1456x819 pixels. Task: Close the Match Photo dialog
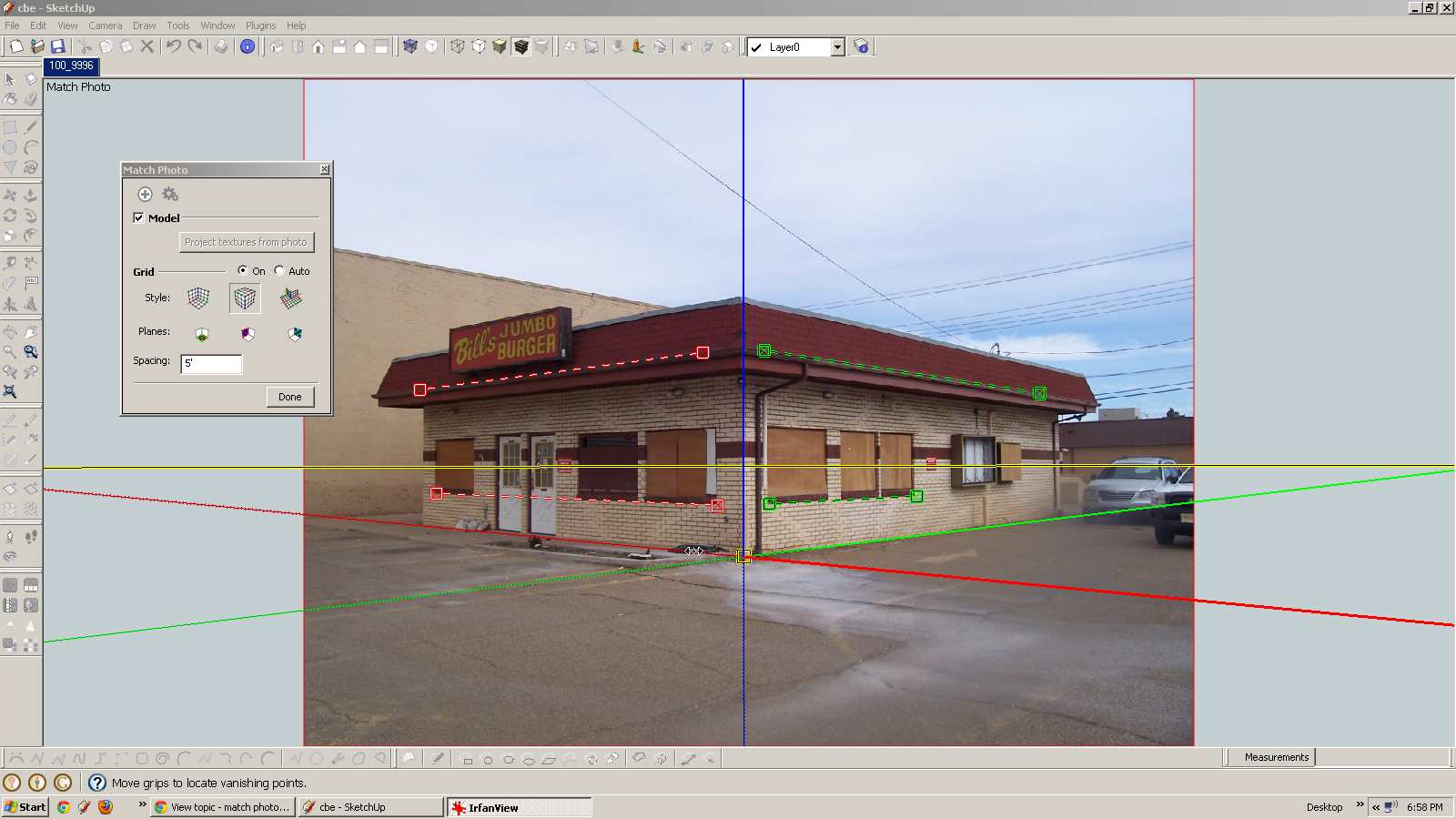325,169
